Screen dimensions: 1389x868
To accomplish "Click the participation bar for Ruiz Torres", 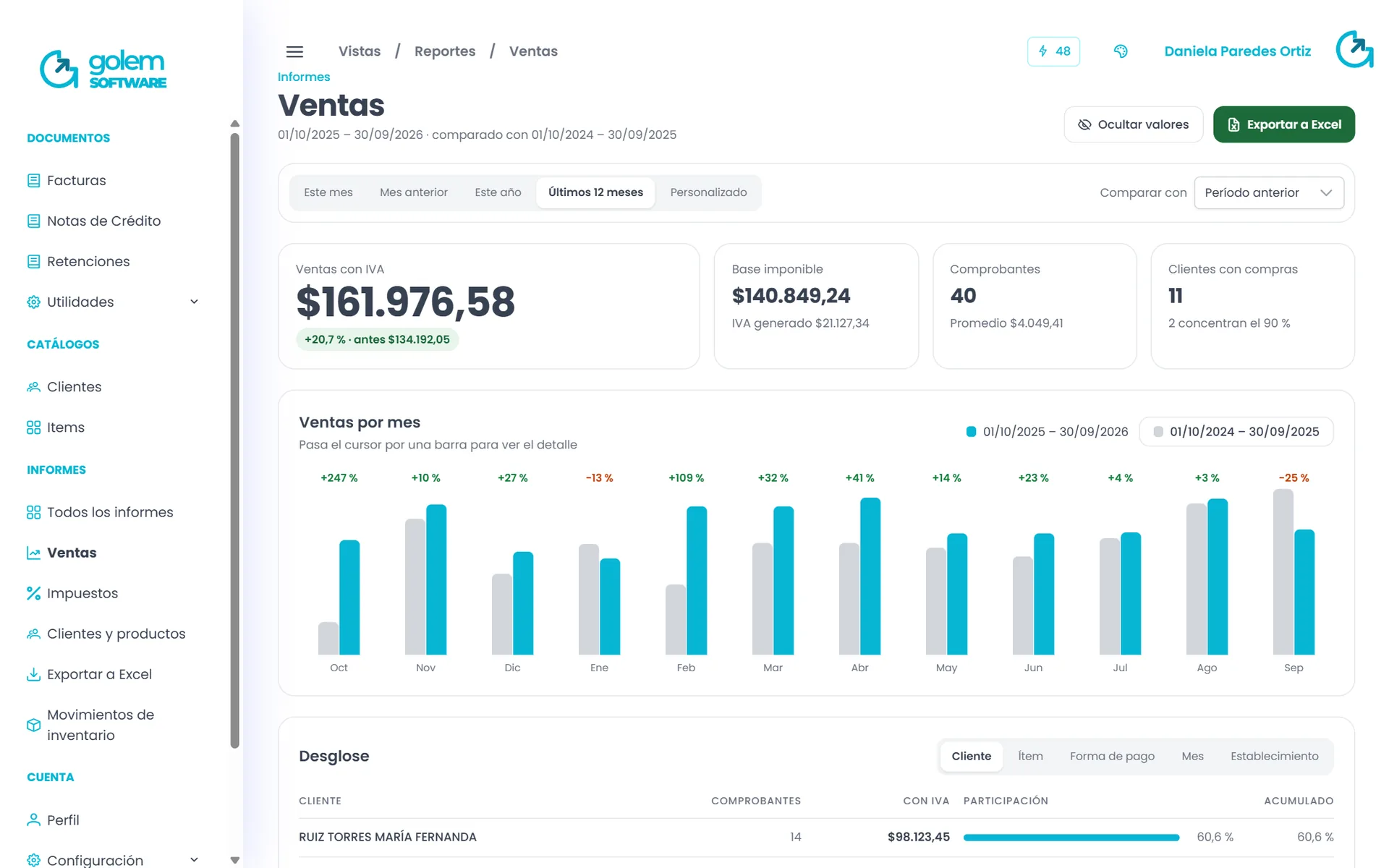I will [1071, 838].
